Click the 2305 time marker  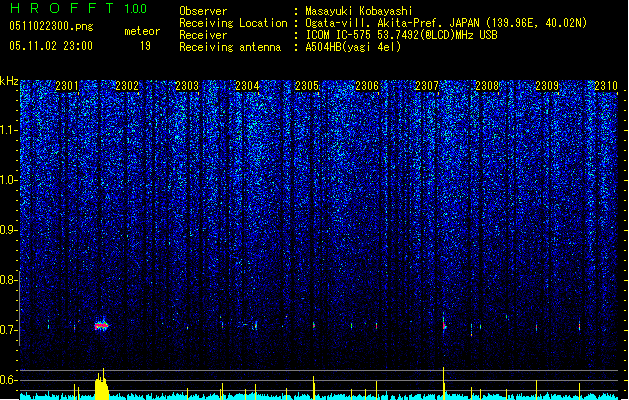click(307, 86)
